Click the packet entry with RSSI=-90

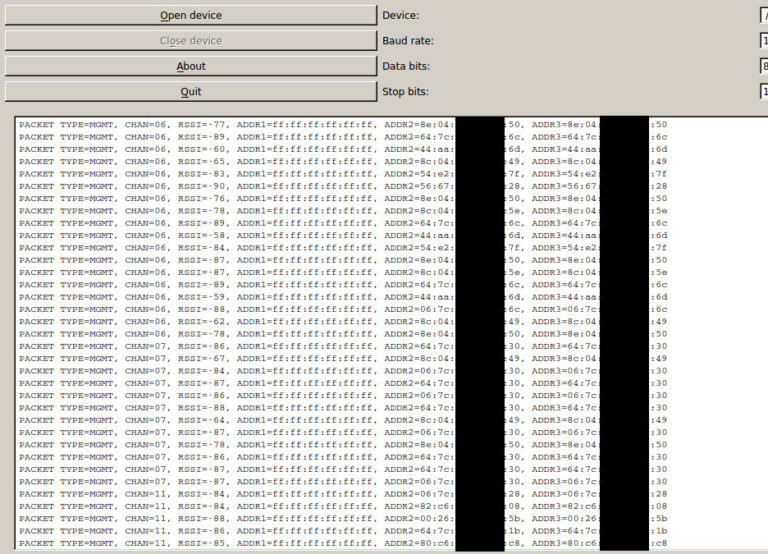pyautogui.click(x=200, y=186)
